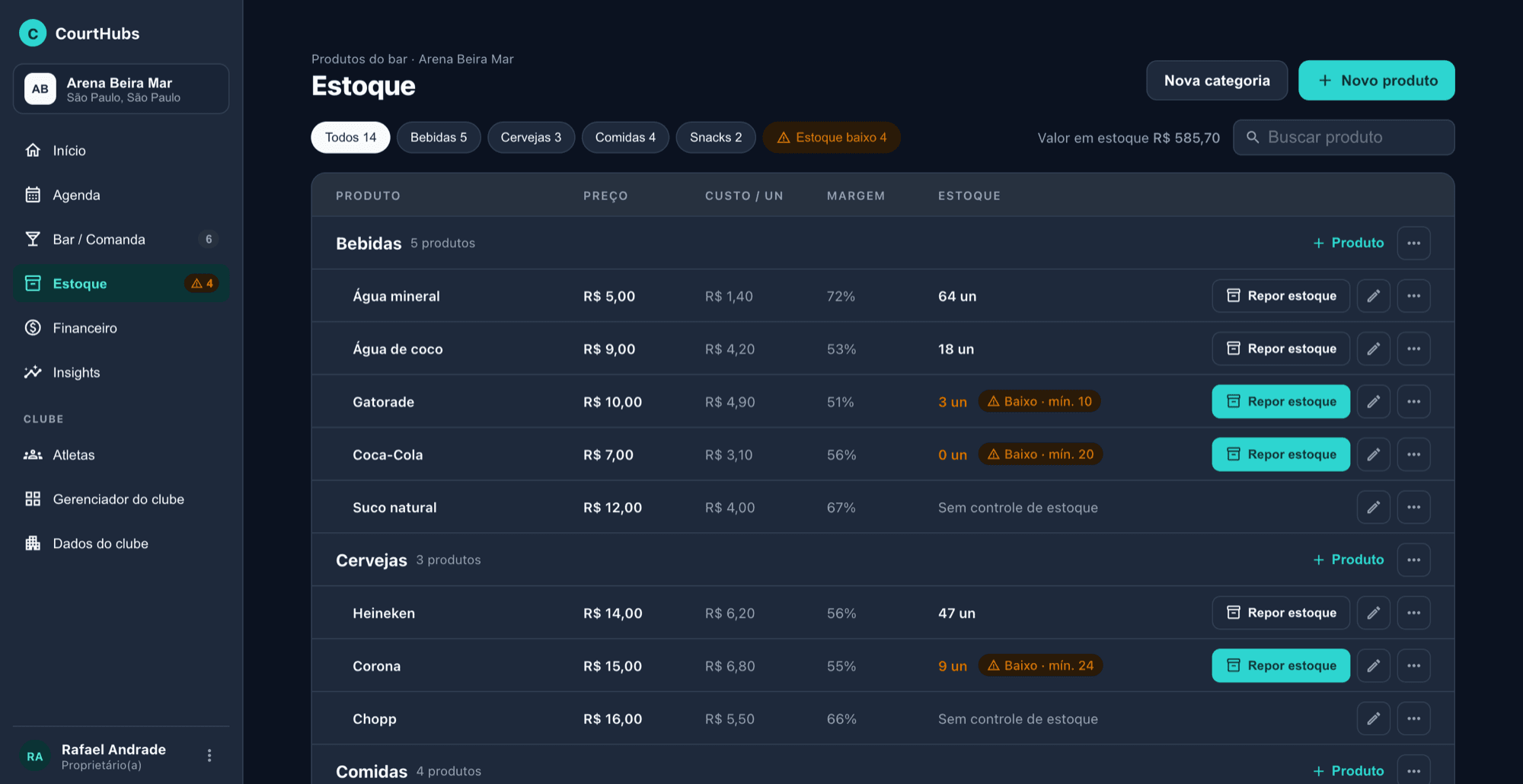
Task: Open more options for Heineken row
Action: point(1413,613)
